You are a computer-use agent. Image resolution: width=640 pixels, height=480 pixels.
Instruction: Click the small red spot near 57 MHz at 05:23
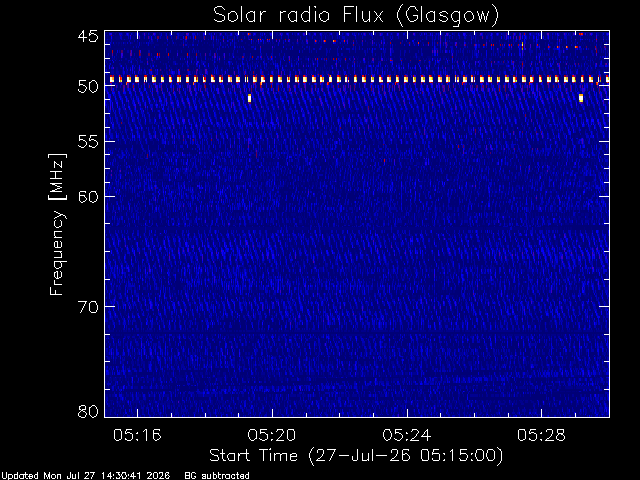[384, 160]
